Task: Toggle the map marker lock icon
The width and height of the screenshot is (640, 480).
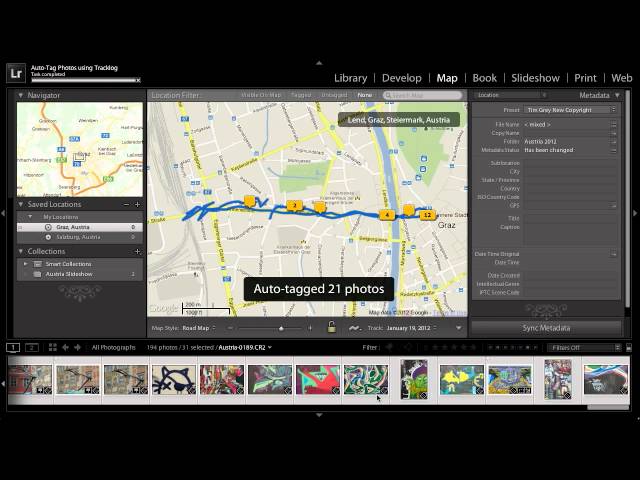Action: (331, 327)
